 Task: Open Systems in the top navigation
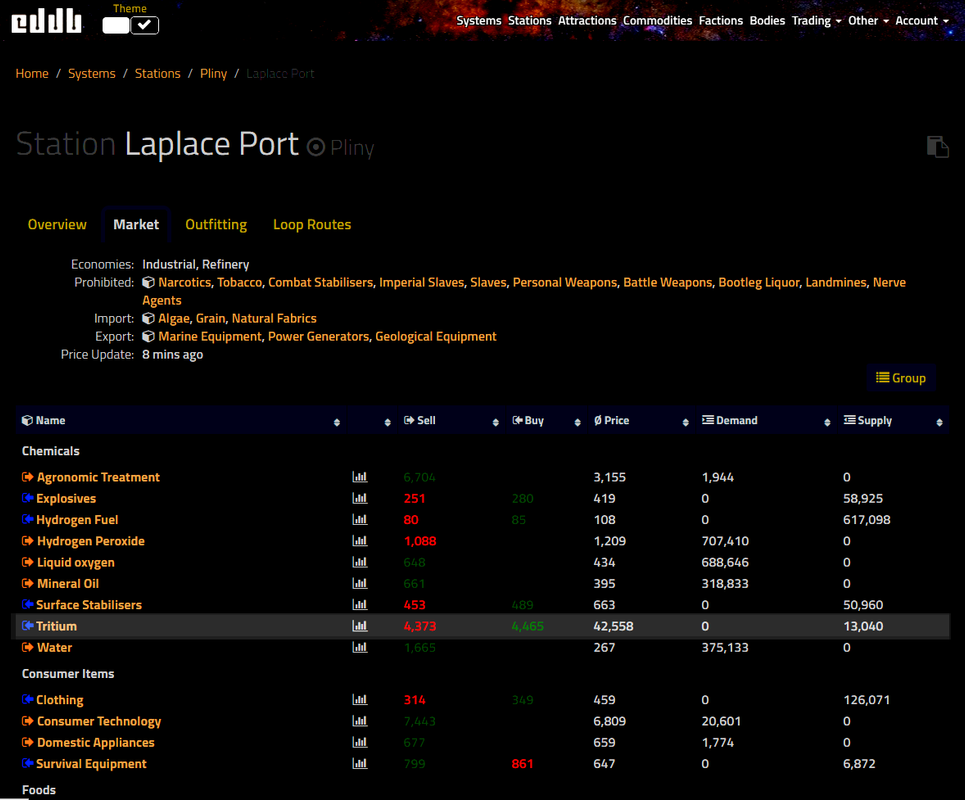[x=479, y=21]
